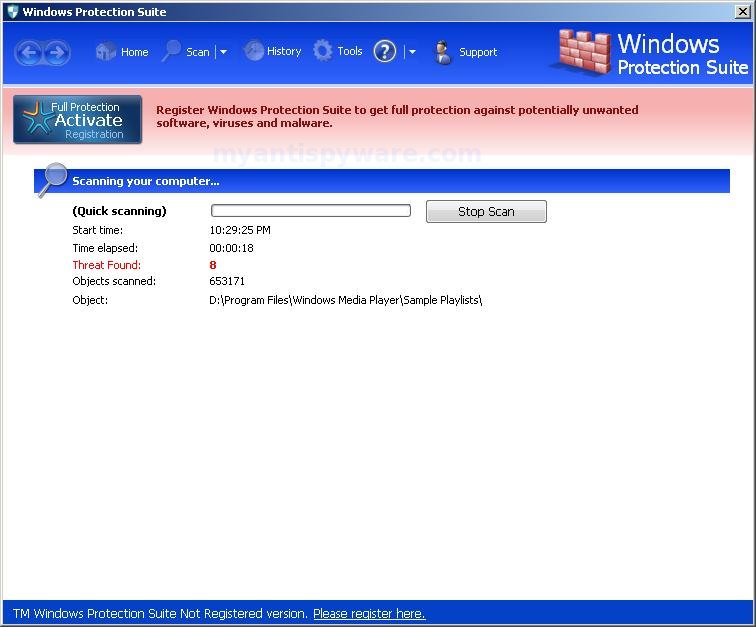
Task: Follow the 'Please register here.' link
Action: tap(369, 613)
